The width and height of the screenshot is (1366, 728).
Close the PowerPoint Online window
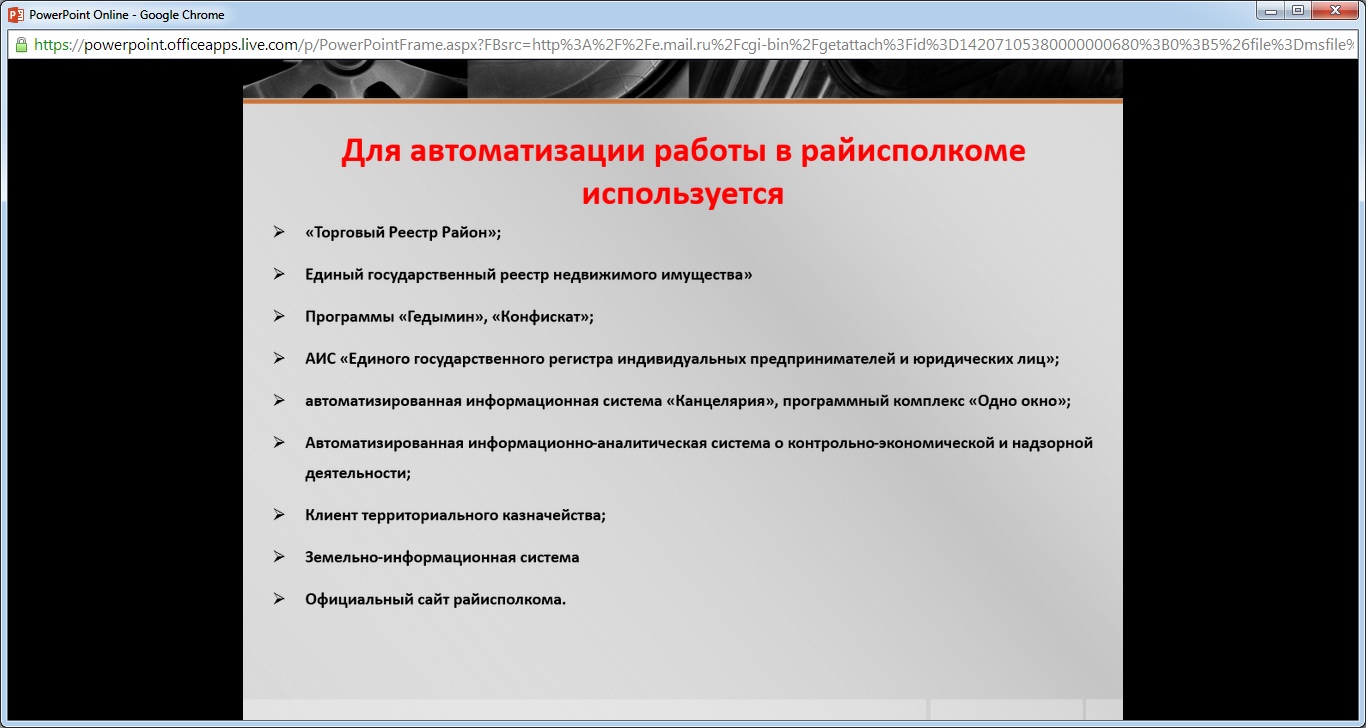pyautogui.click(x=1336, y=11)
